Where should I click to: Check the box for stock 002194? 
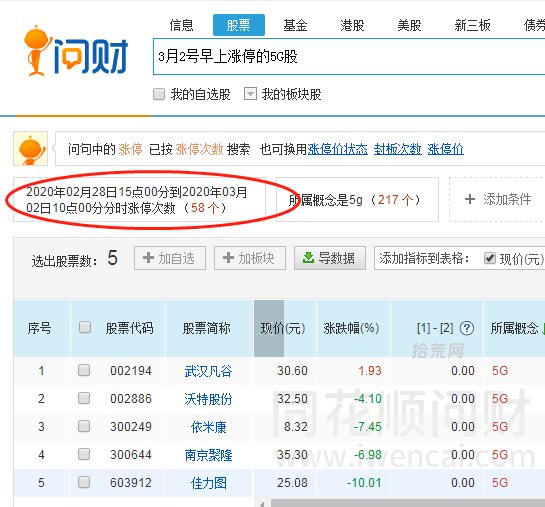[x=84, y=370]
